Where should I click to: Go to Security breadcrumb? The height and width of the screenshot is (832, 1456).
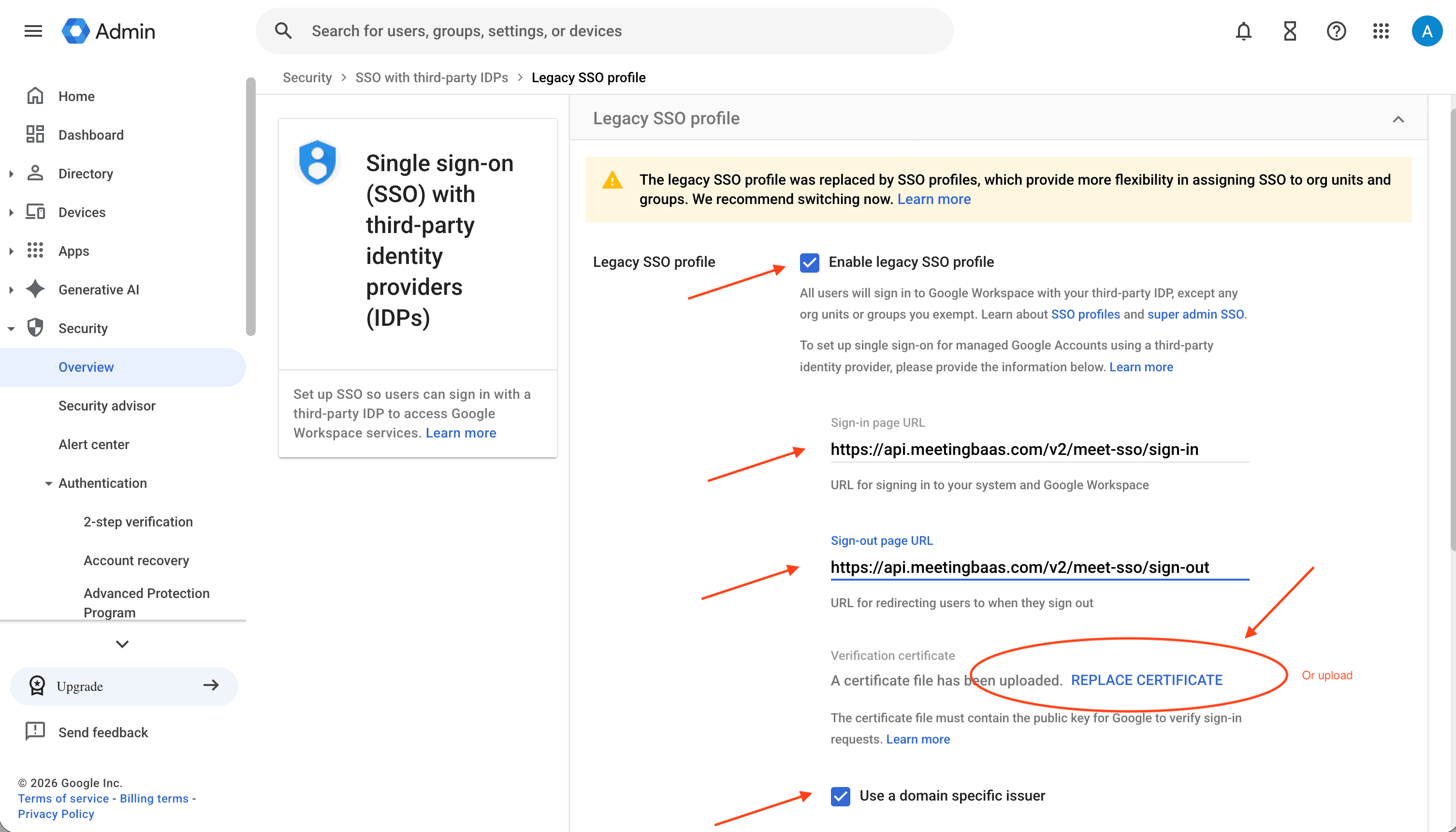(307, 78)
